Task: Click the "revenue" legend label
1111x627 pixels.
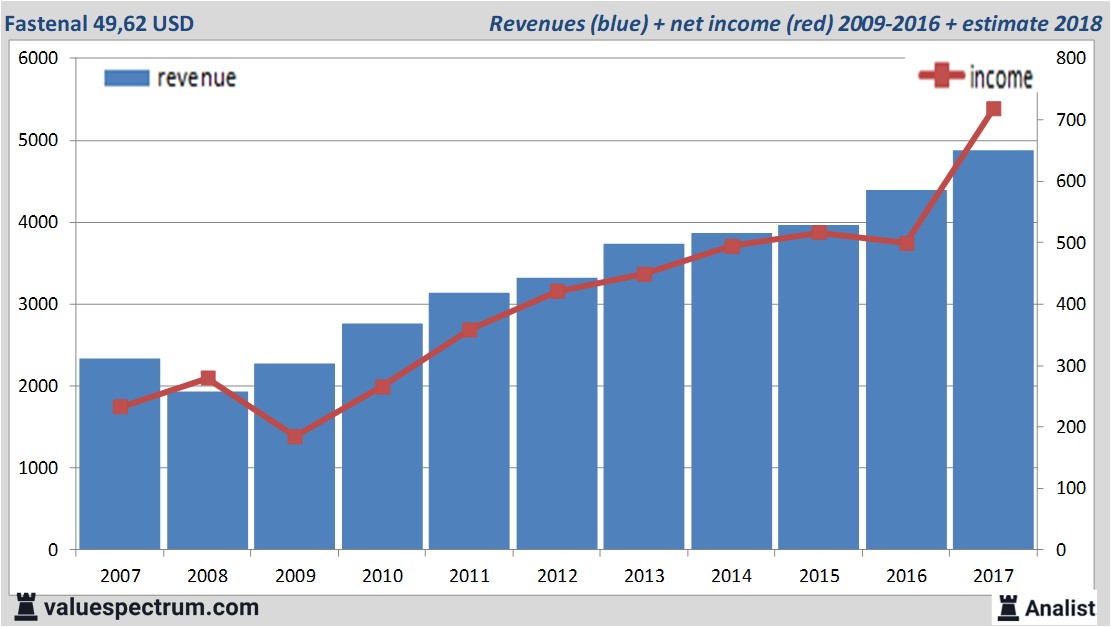Action: (x=196, y=78)
